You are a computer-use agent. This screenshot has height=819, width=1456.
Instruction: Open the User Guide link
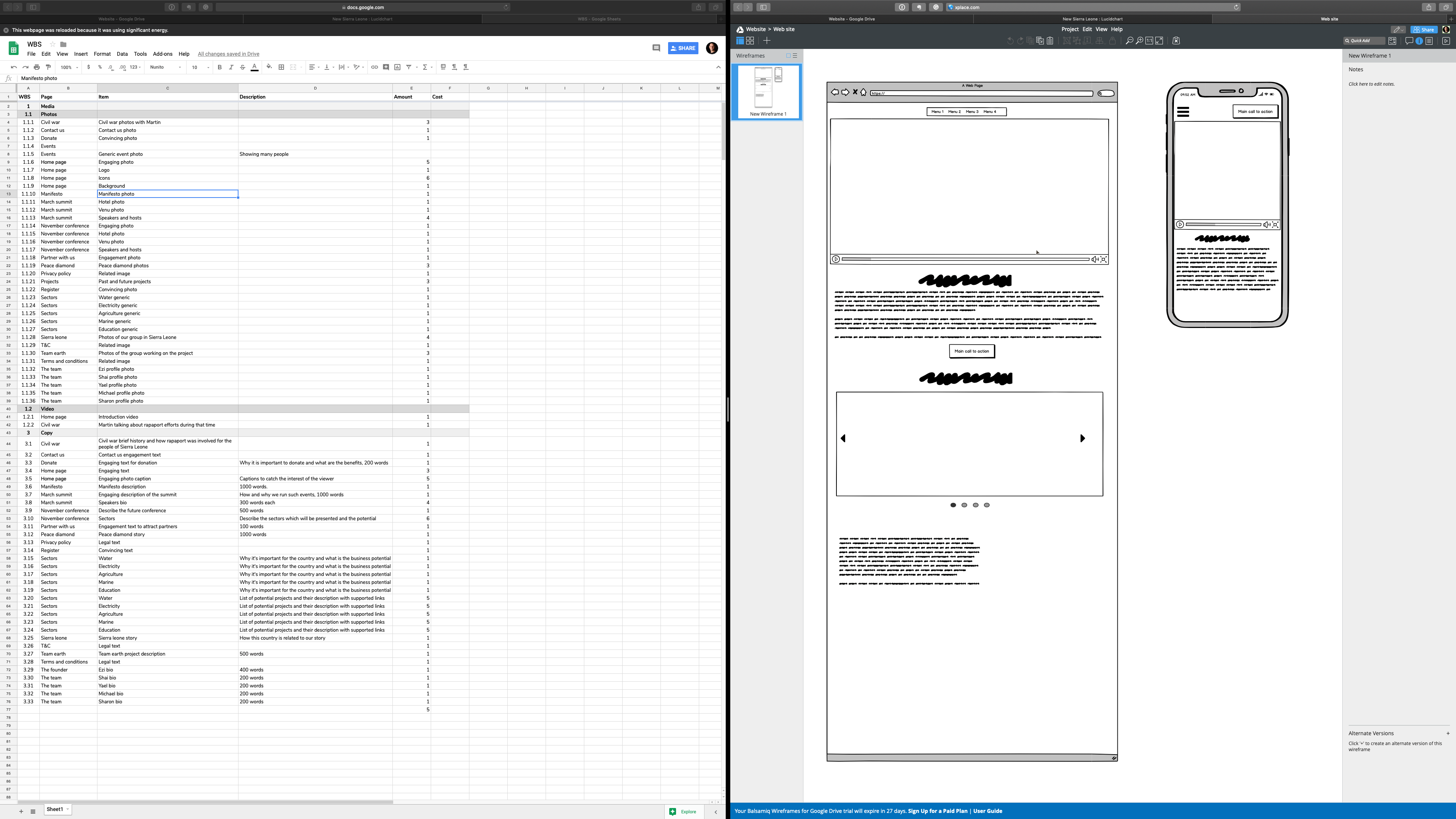tap(987, 811)
